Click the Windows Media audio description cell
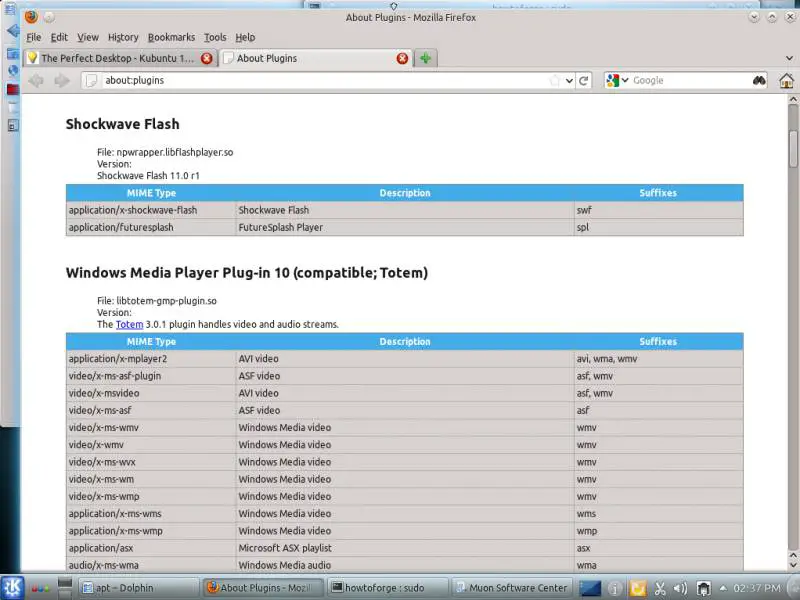Image resolution: width=800 pixels, height=600 pixels. (405, 565)
